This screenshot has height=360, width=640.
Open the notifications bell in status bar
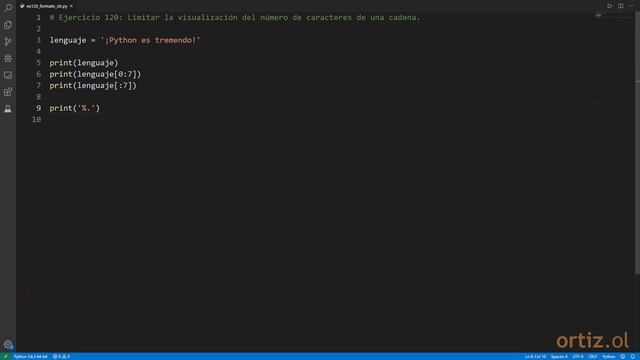633,356
